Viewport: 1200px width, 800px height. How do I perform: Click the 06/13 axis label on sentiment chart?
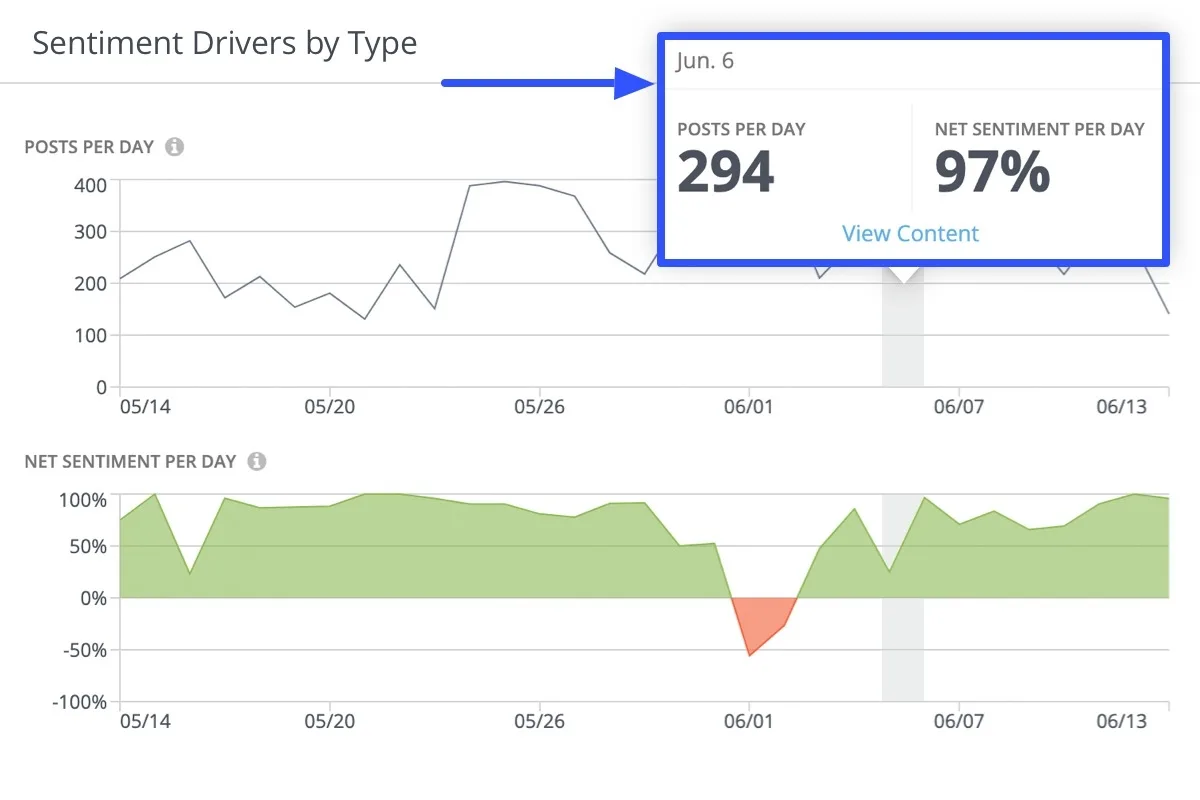coord(1122,720)
